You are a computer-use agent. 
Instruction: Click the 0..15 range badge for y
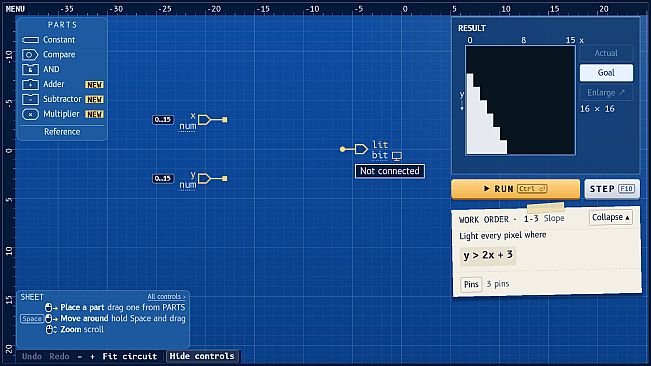(163, 178)
